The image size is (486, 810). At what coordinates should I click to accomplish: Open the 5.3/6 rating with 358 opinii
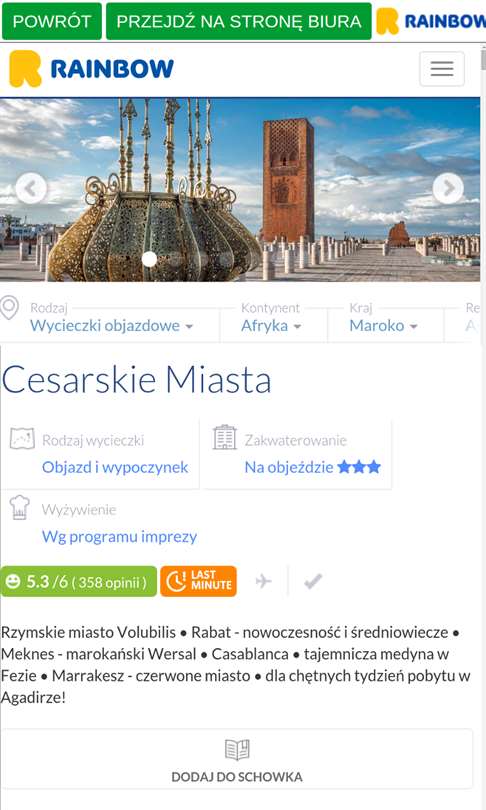(x=79, y=581)
